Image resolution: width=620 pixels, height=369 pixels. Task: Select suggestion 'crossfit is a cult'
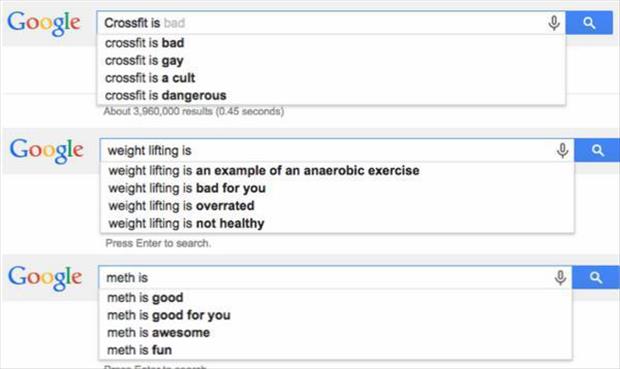(x=331, y=78)
